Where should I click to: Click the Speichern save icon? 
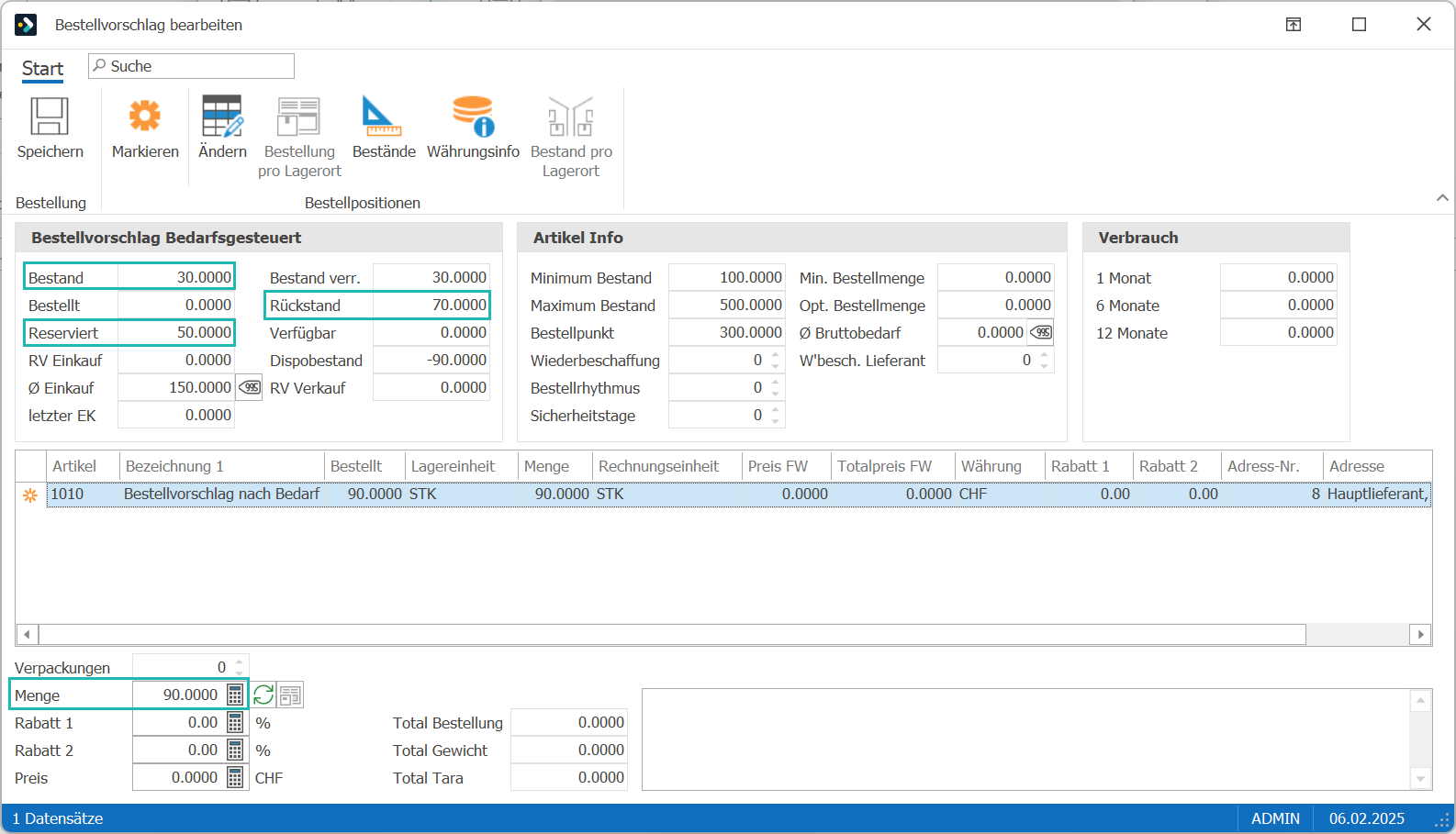[x=50, y=117]
